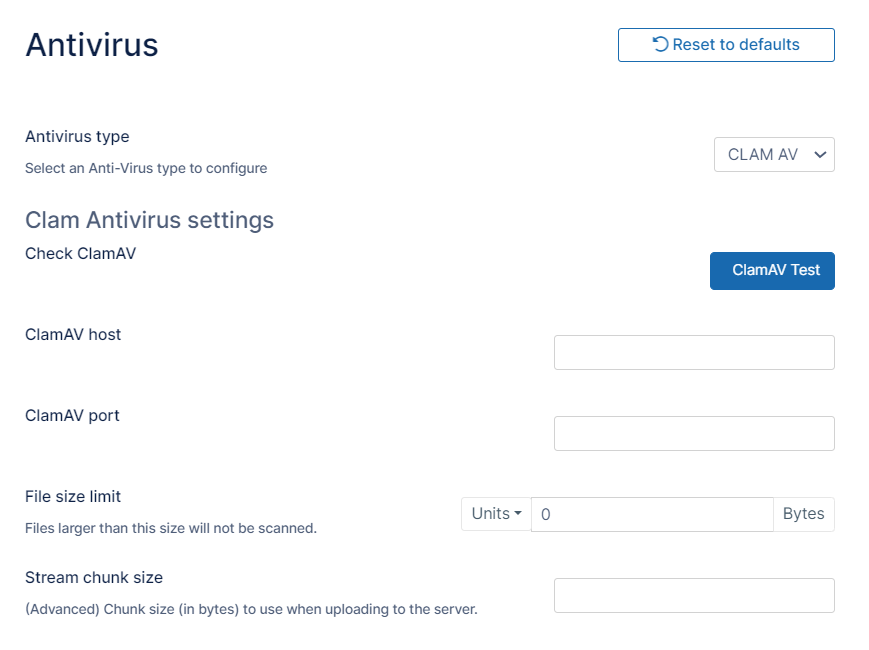Click the 'Files larger than this size' hint
This screenshot has width=869, height=650.
click(x=171, y=528)
